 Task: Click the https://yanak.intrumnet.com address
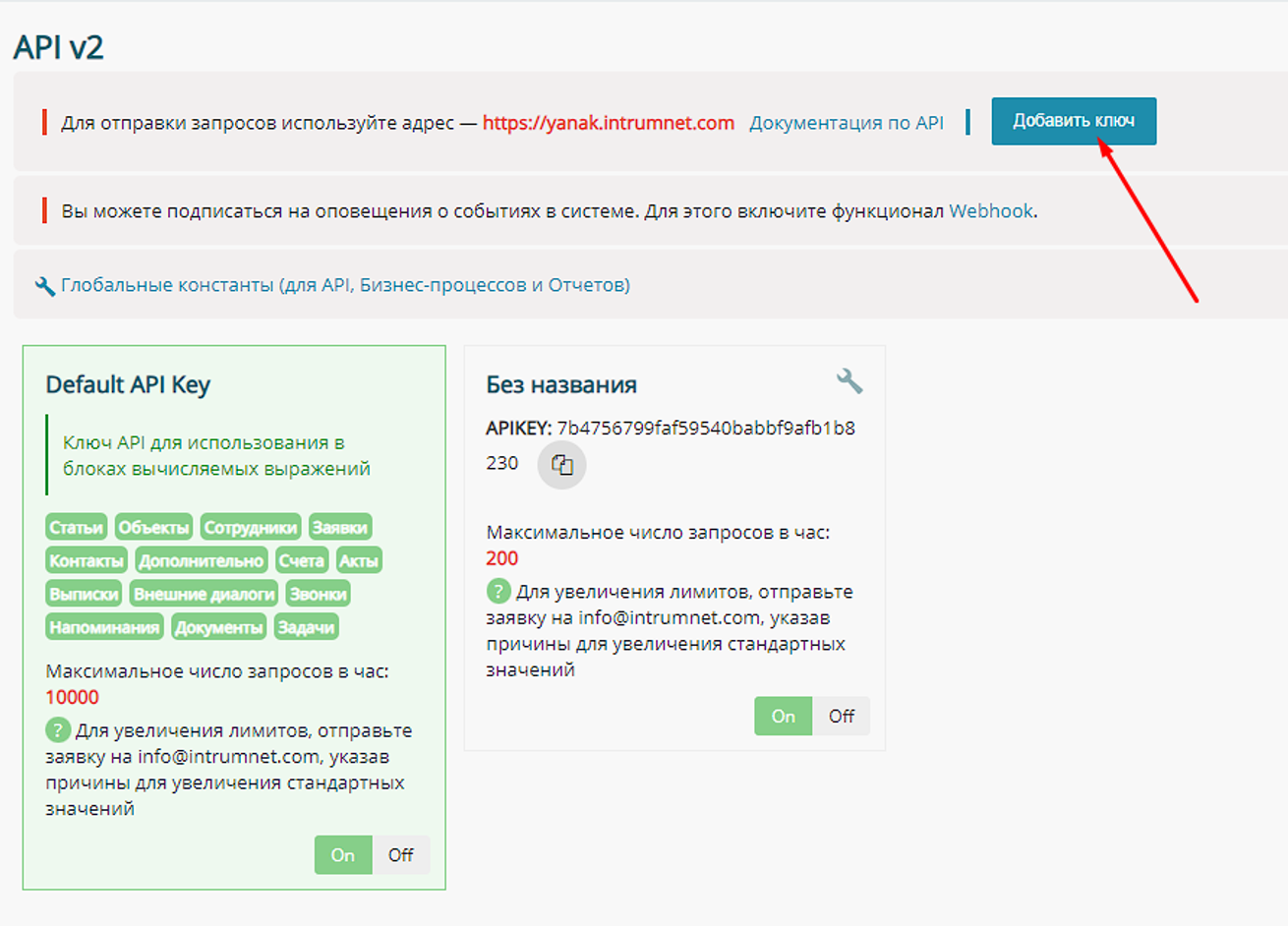coord(608,123)
